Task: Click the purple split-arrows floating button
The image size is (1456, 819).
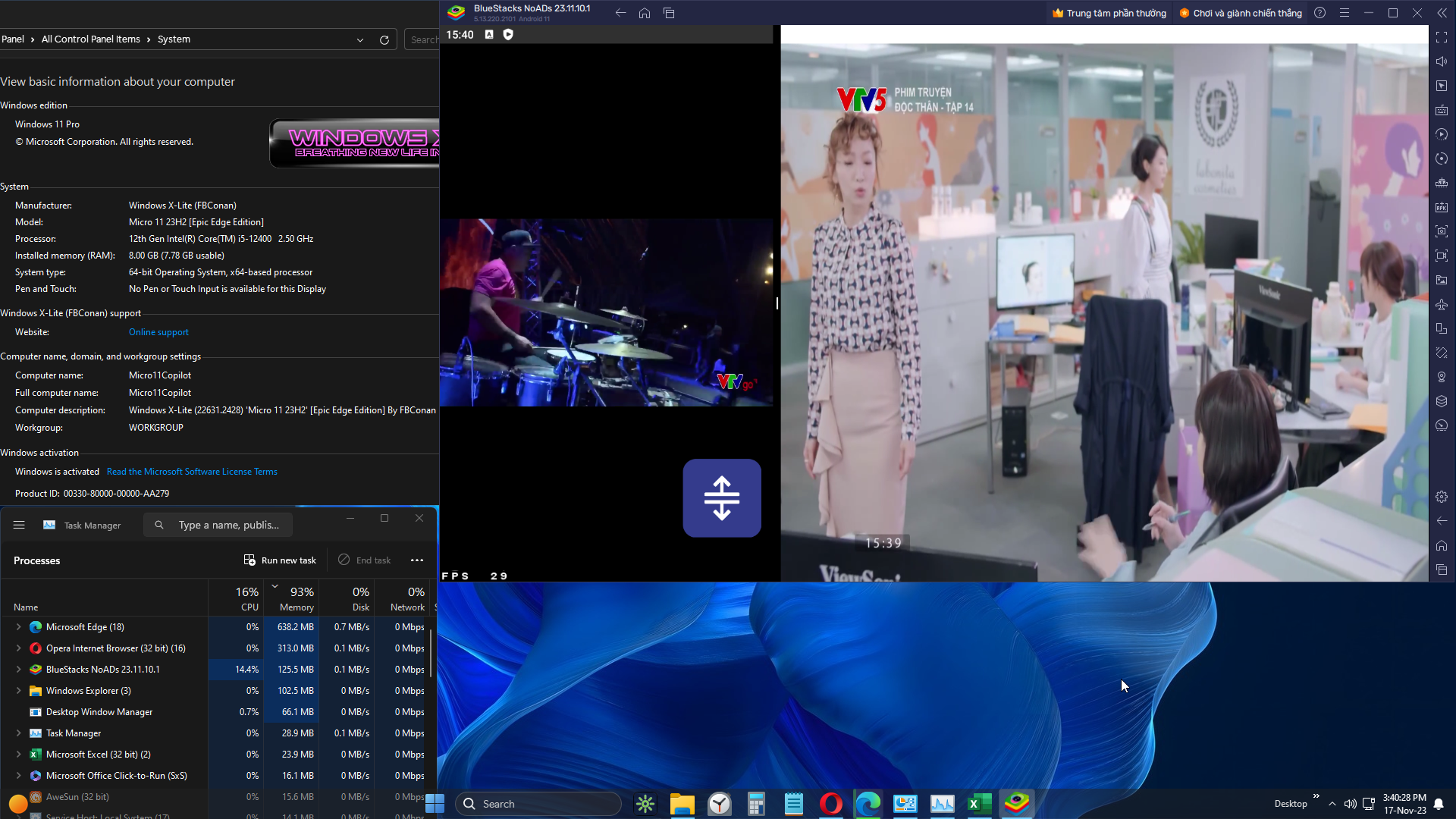Action: pos(722,498)
